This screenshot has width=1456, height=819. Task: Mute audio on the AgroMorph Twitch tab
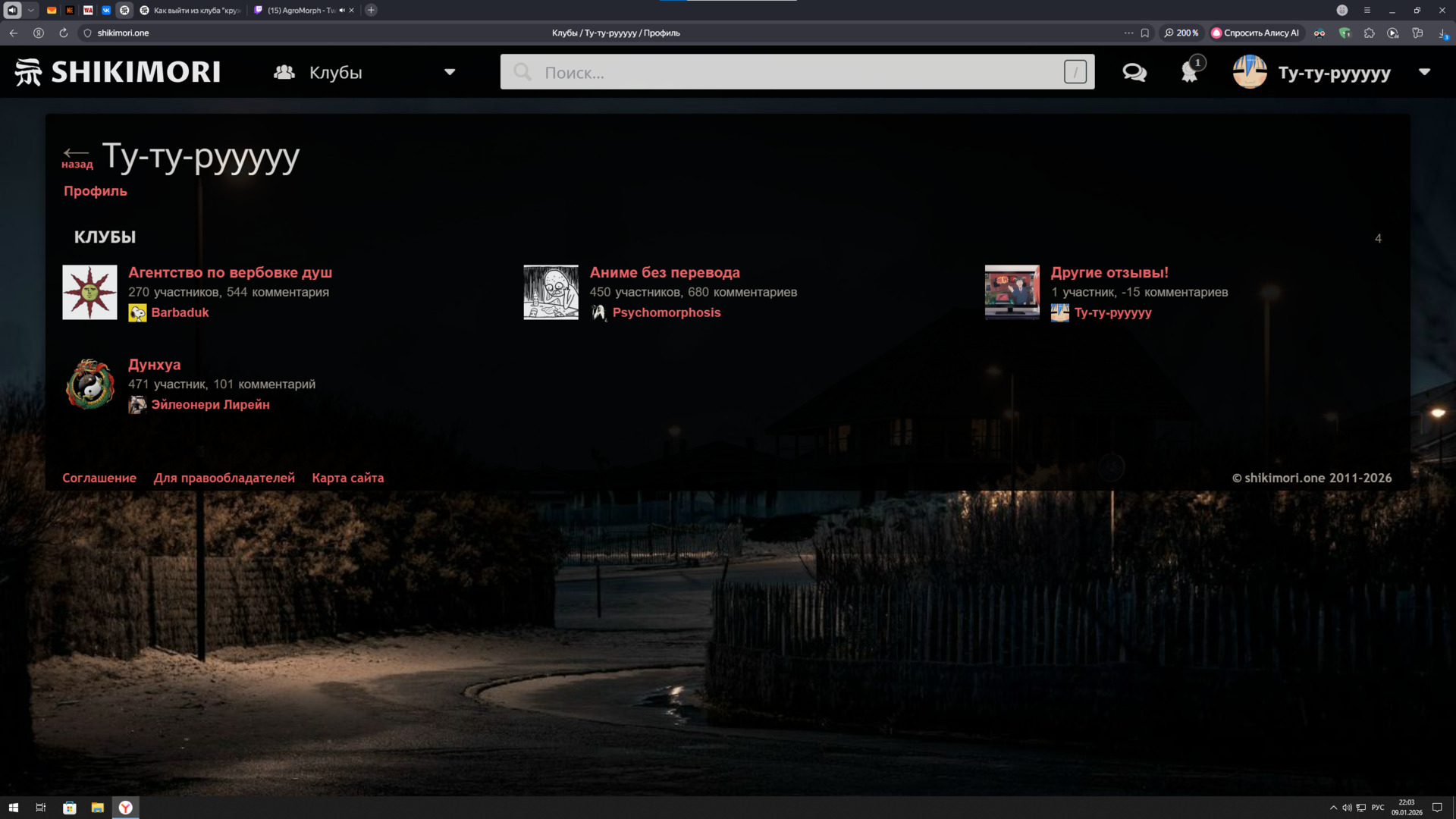[x=342, y=11]
